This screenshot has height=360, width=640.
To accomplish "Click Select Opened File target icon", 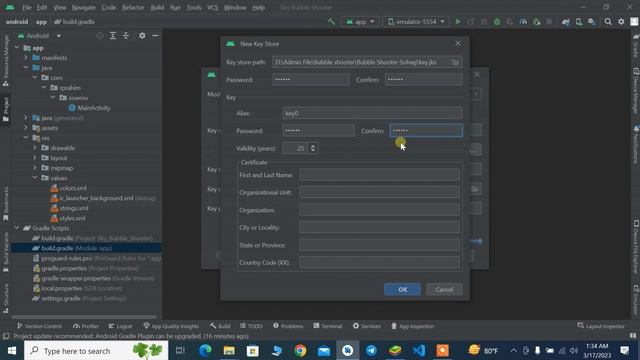I will pos(100,36).
